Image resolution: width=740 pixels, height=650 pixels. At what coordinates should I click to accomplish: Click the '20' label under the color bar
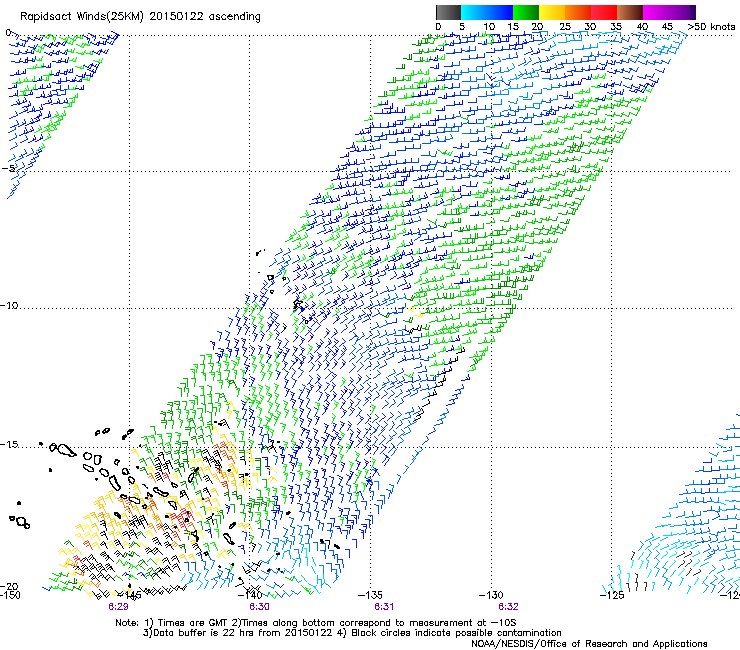(x=537, y=27)
